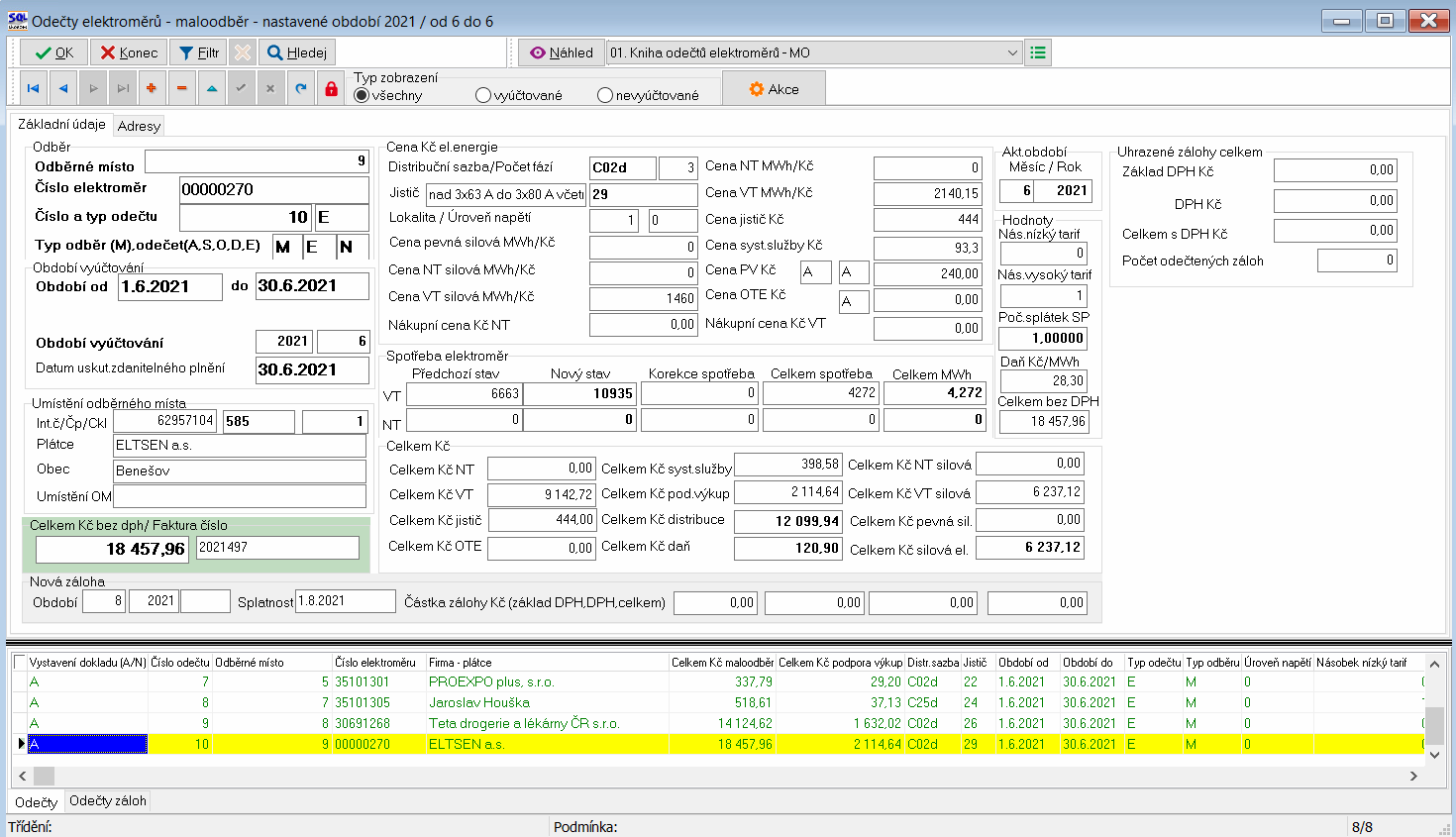Open print preview with Náhled button
The width and height of the screenshot is (1456, 837).
pyautogui.click(x=561, y=52)
